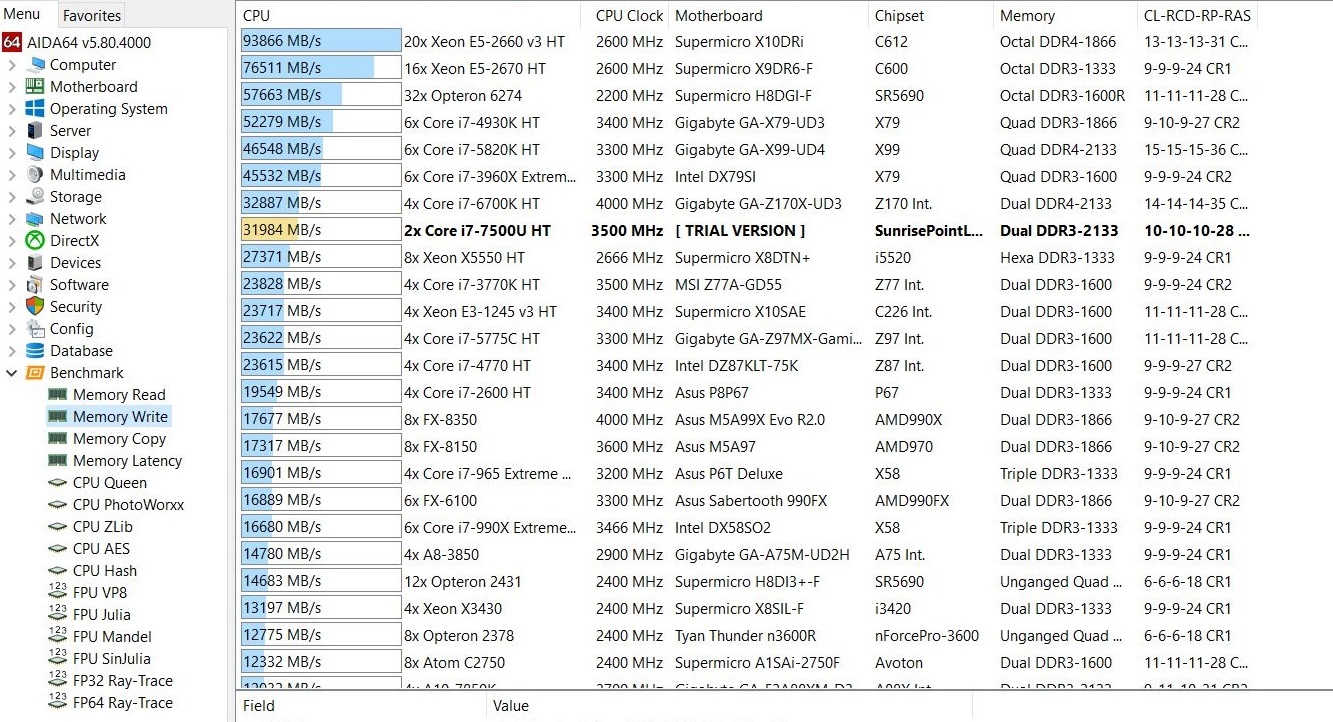The height and width of the screenshot is (722, 1333).
Task: Click the Config tree icon
Action: (x=35, y=329)
